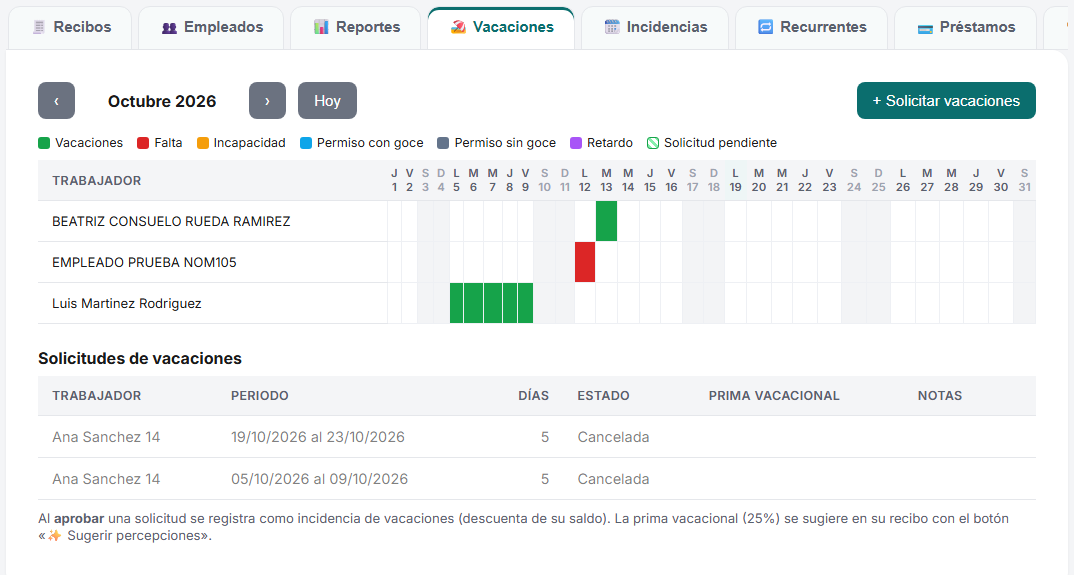
Task: Click the Incidencias tab calendar icon
Action: pyautogui.click(x=612, y=27)
